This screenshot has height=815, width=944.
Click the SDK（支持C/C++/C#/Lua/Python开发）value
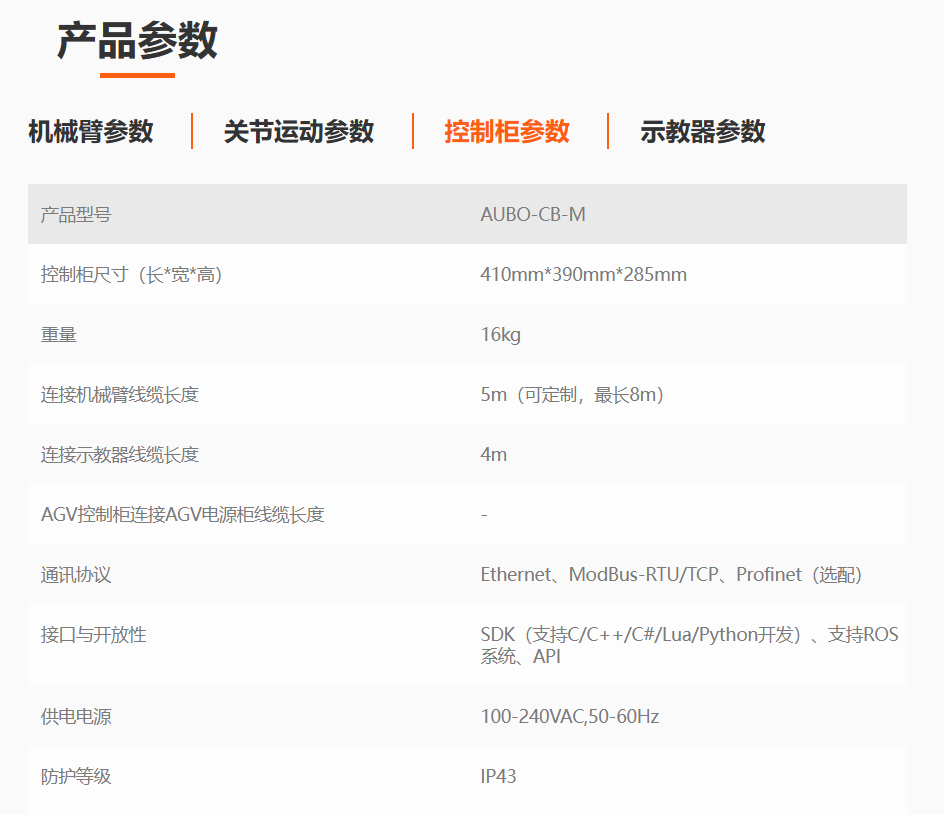689,645
